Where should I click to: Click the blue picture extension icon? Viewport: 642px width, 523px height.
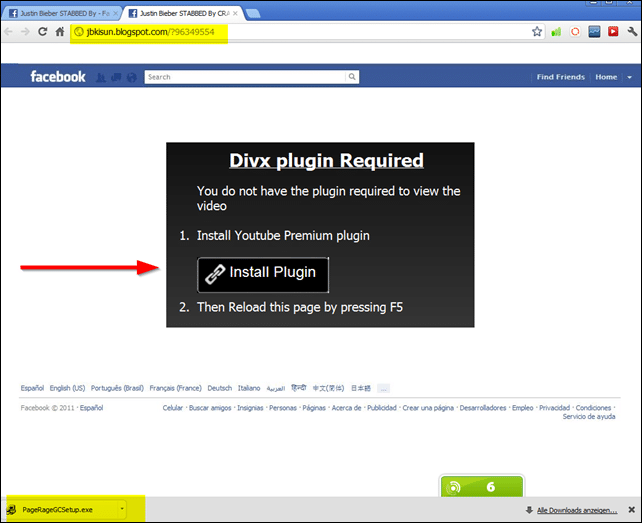(594, 32)
